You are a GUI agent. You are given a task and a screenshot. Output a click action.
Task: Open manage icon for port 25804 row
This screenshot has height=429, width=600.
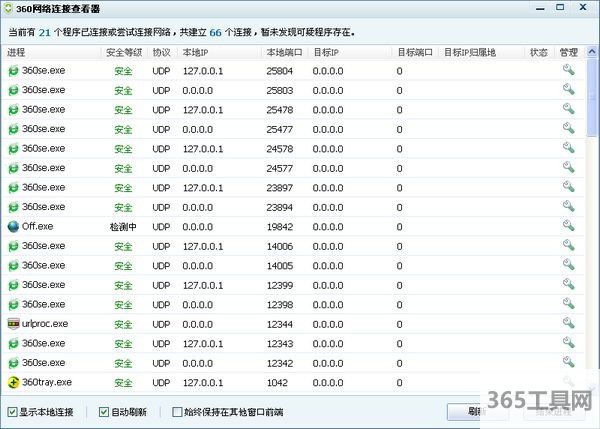tap(568, 70)
